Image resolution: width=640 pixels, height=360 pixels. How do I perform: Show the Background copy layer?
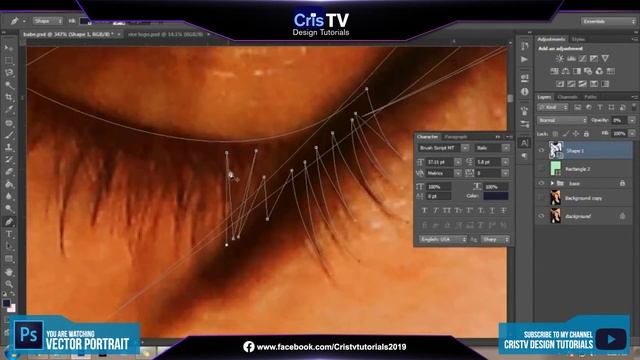tap(541, 198)
